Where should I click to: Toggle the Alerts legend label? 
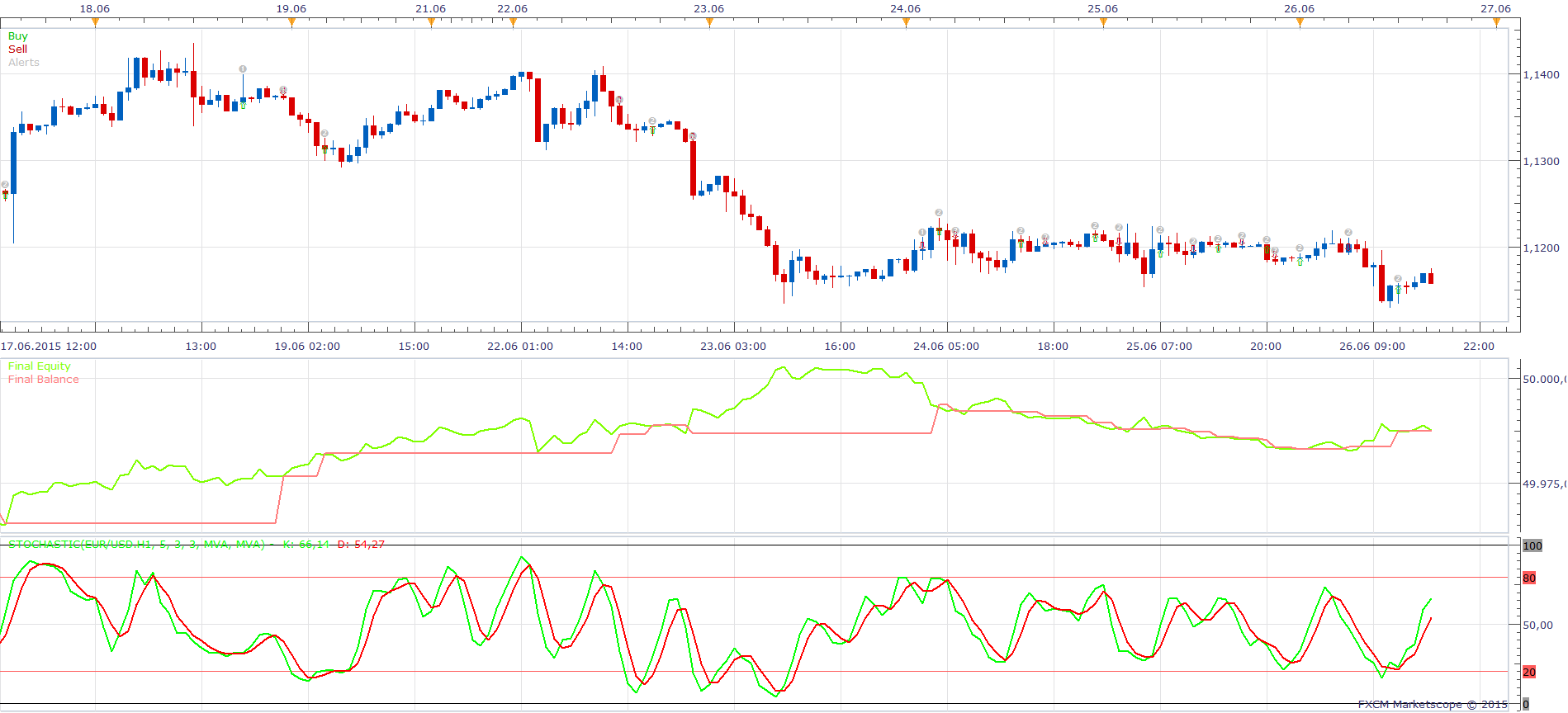click(x=24, y=63)
